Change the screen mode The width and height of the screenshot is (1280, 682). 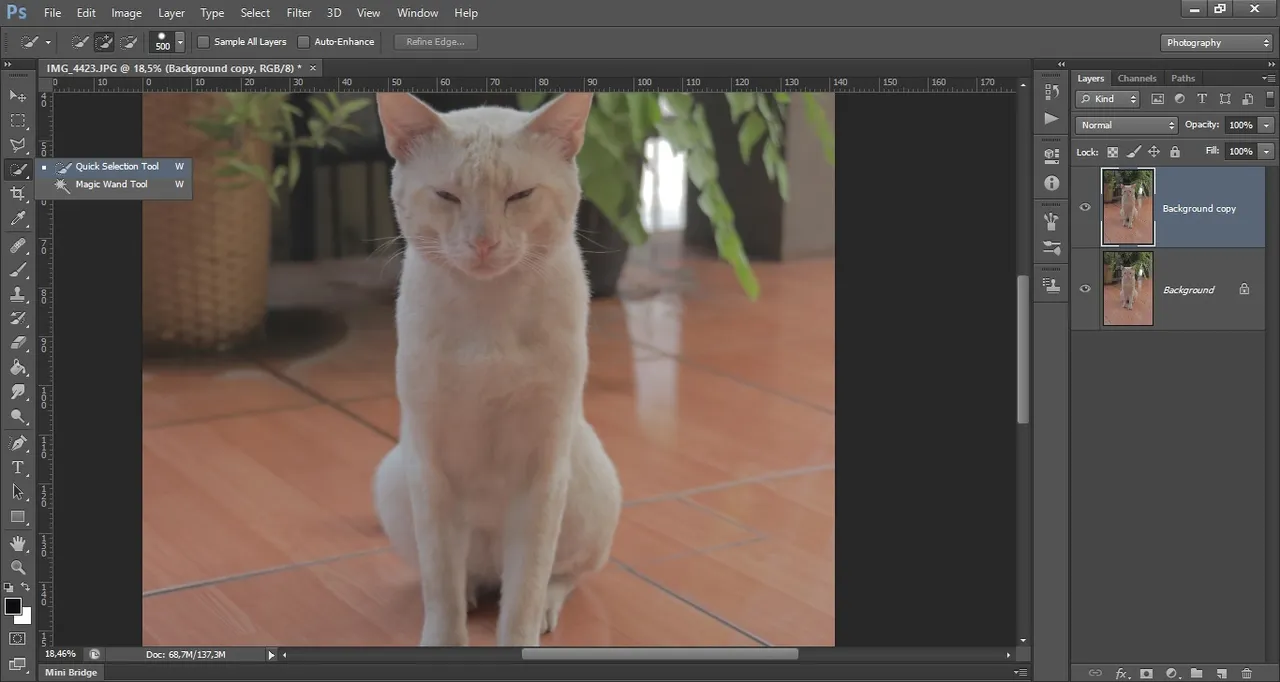pyautogui.click(x=17, y=662)
